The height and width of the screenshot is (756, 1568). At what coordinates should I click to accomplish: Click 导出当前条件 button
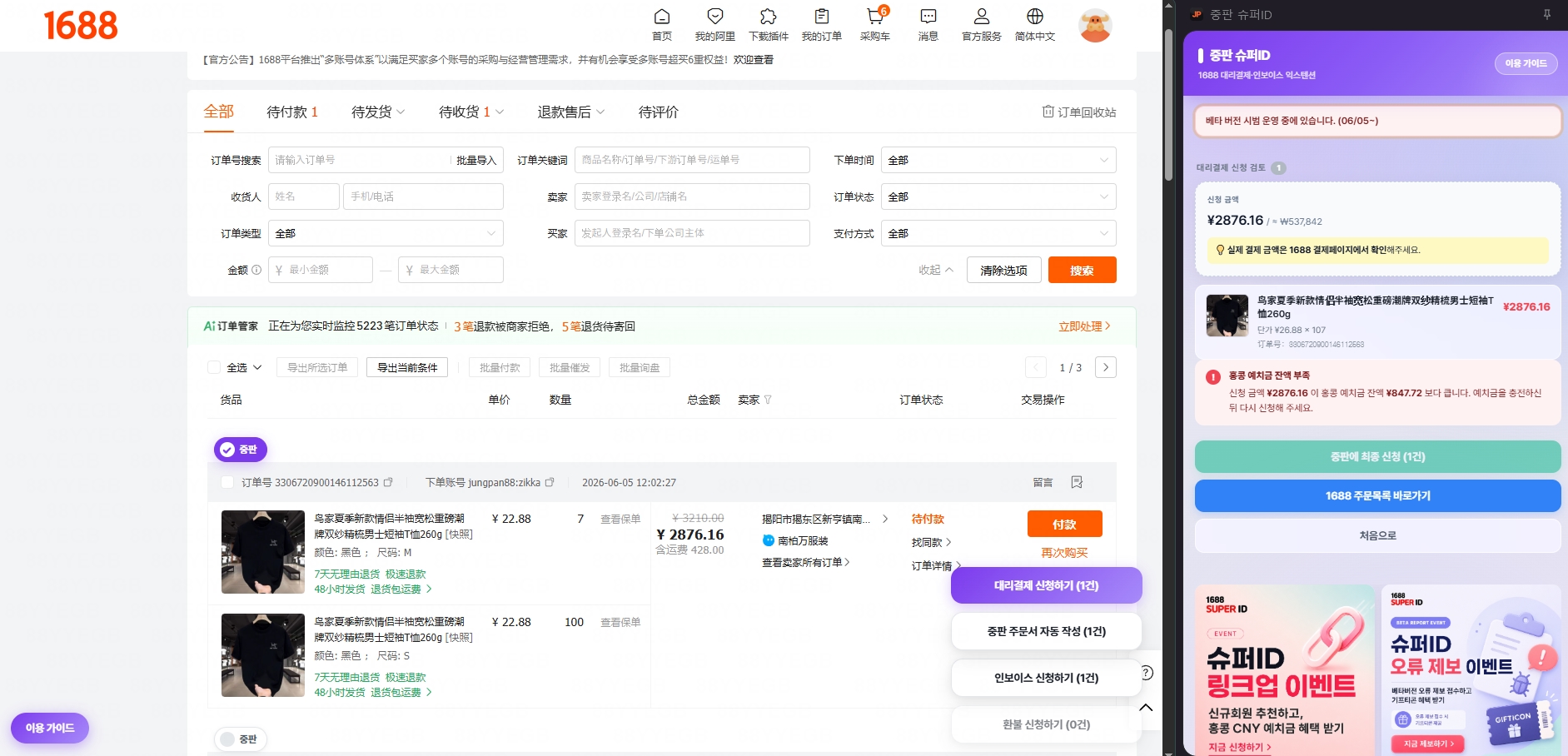(407, 367)
